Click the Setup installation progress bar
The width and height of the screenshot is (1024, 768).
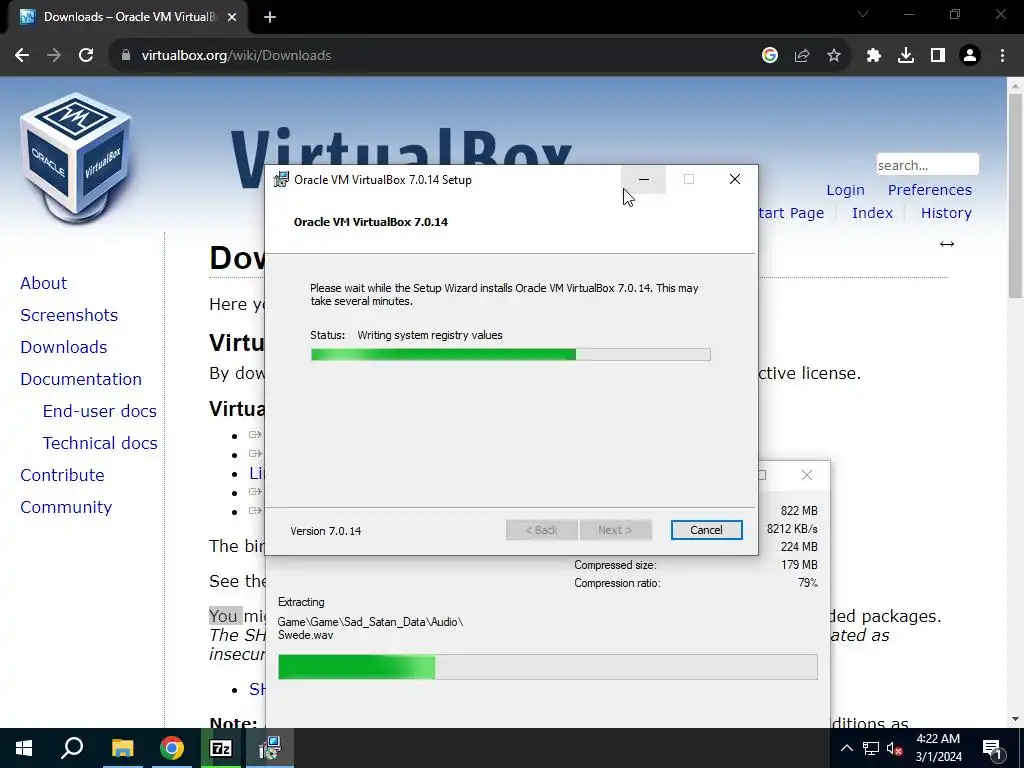click(511, 355)
